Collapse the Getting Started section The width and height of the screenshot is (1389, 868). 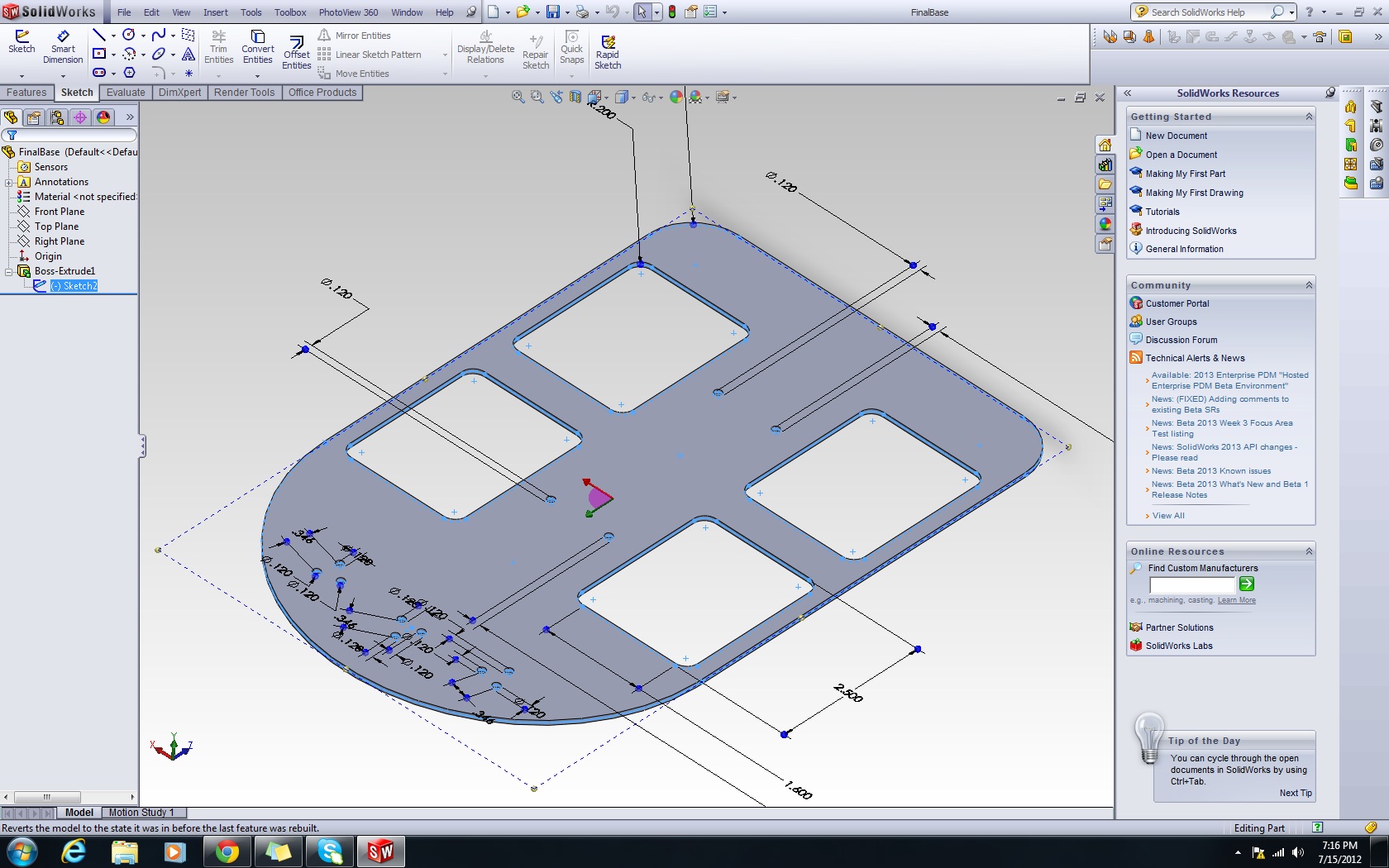1309,117
